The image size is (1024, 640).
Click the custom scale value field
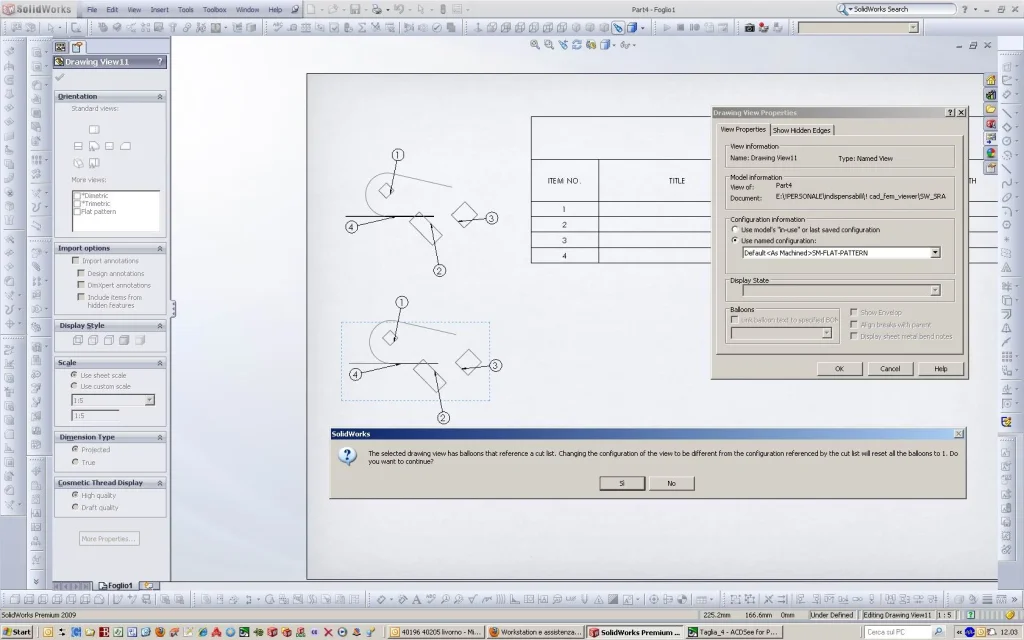95,415
